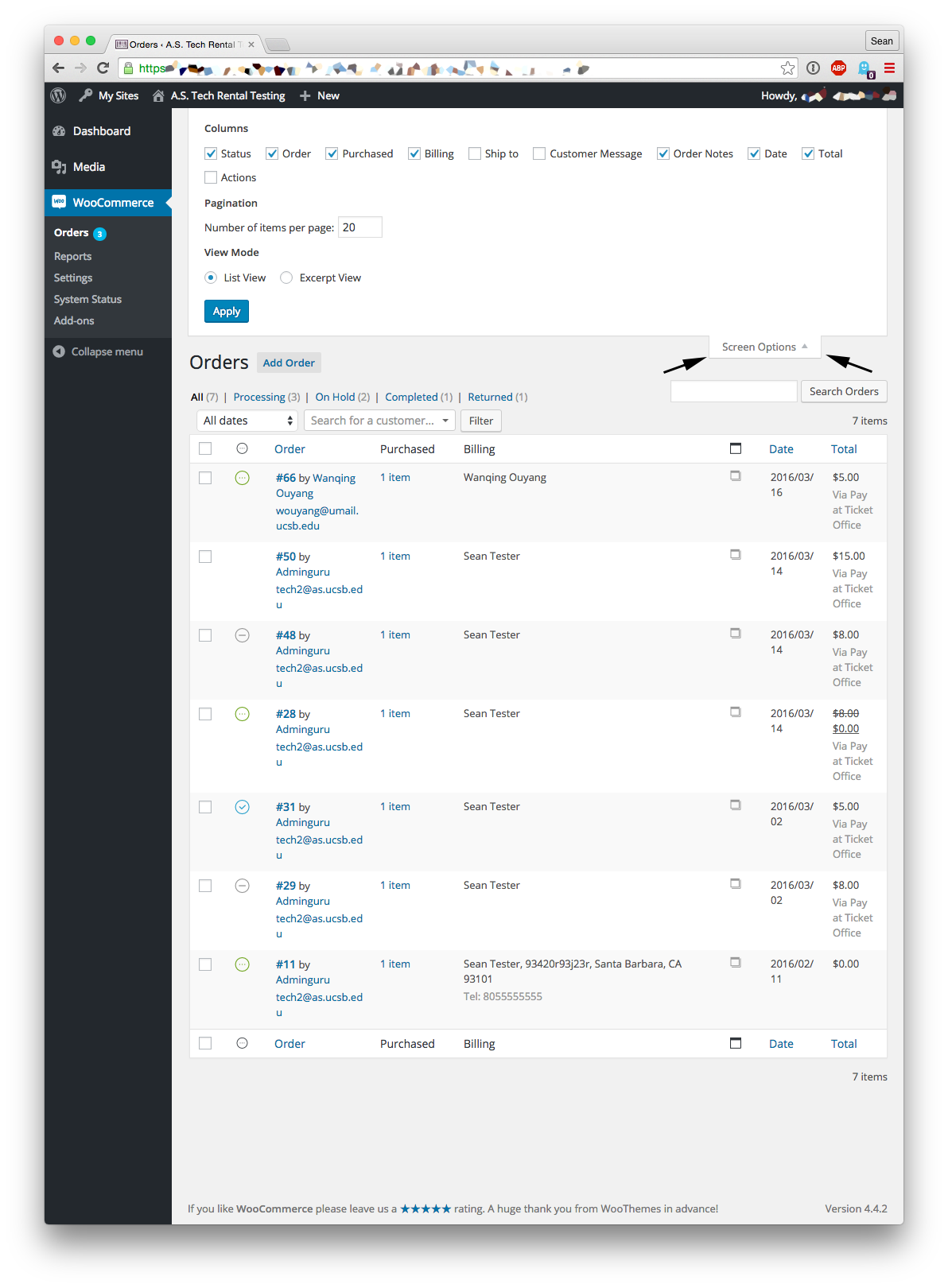Viewport: 948px width, 1288px height.
Task: Filter orders by the Processing tab
Action: click(x=259, y=397)
